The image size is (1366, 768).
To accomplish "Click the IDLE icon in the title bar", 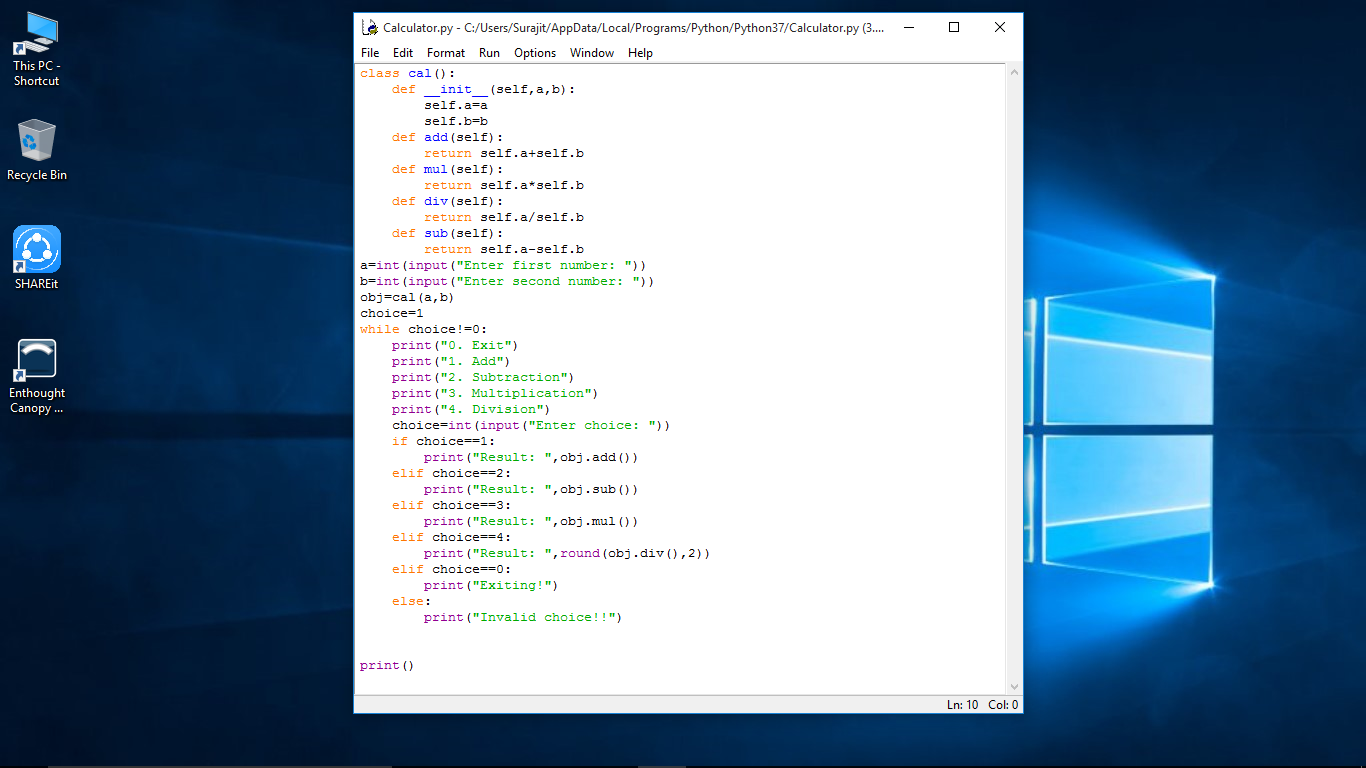I will (x=367, y=27).
